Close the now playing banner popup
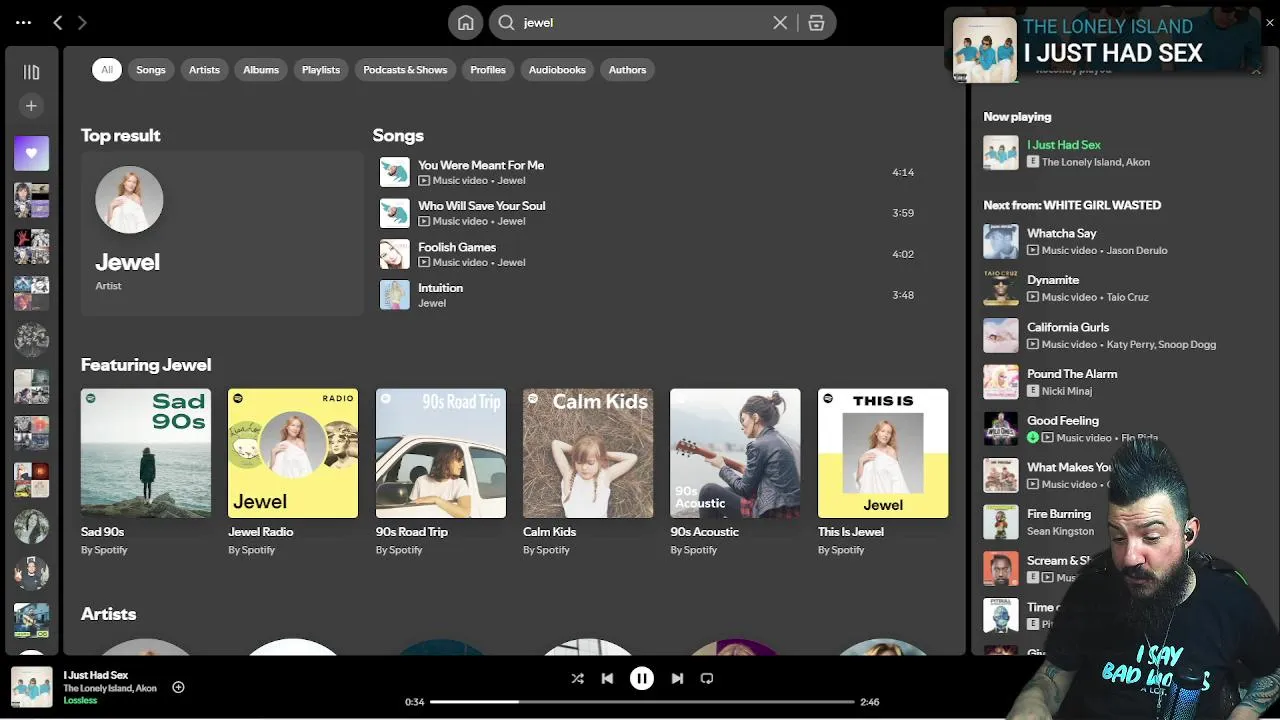 [x=1270, y=23]
